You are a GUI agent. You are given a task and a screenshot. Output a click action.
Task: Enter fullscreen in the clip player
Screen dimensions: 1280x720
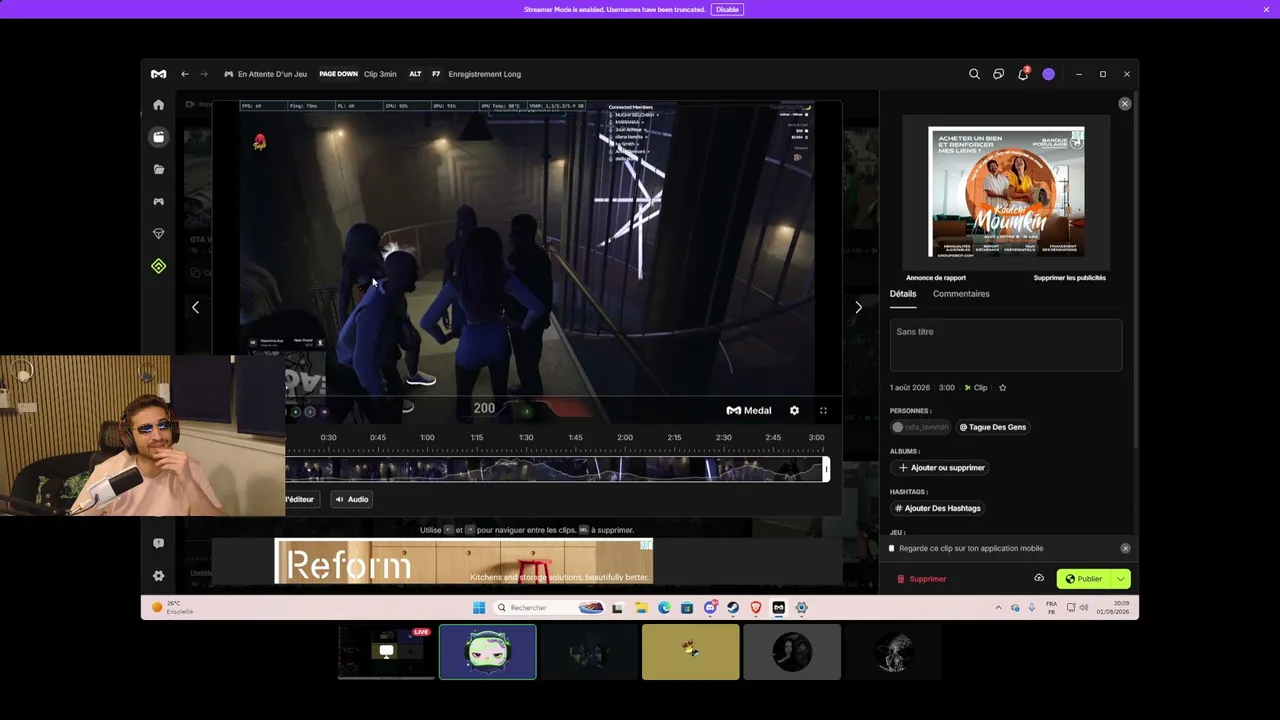click(x=823, y=410)
